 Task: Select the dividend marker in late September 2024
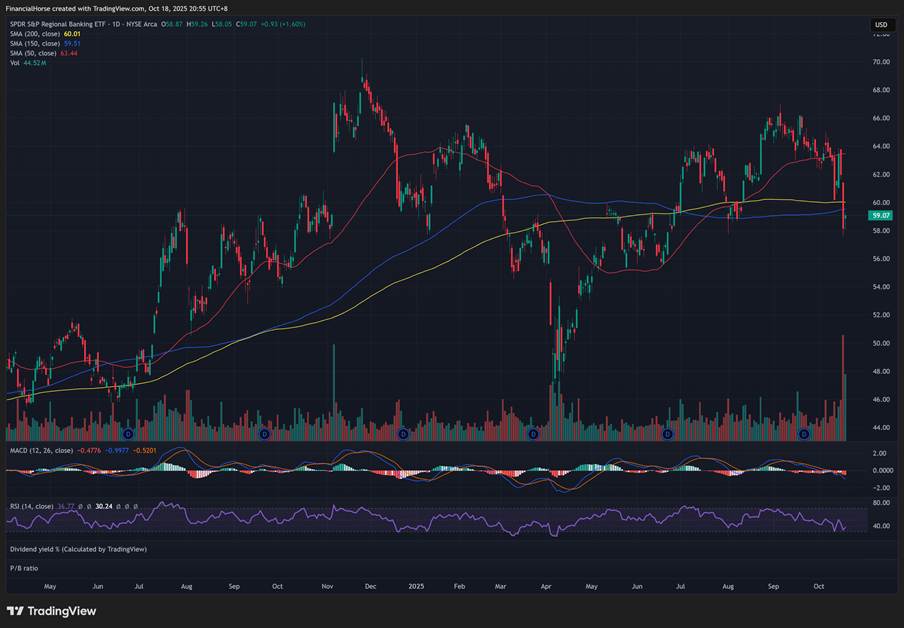point(264,434)
